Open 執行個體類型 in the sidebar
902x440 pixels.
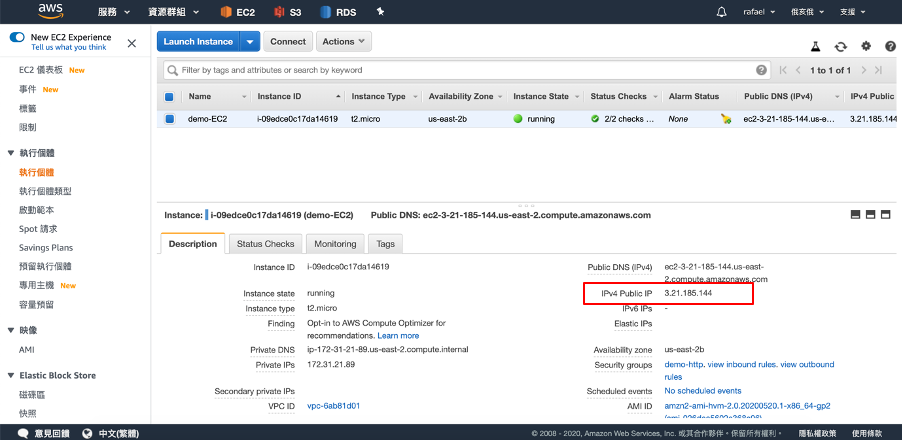pos(45,191)
